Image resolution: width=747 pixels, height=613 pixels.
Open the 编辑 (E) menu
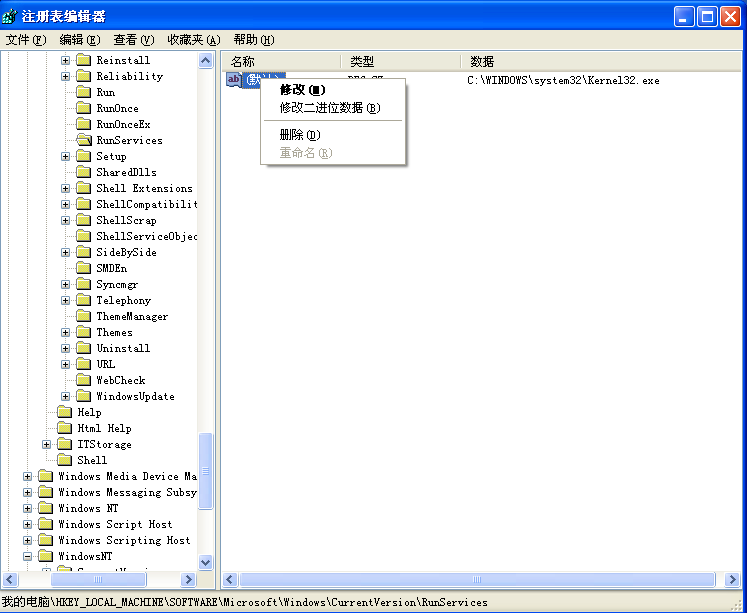pyautogui.click(x=80, y=40)
